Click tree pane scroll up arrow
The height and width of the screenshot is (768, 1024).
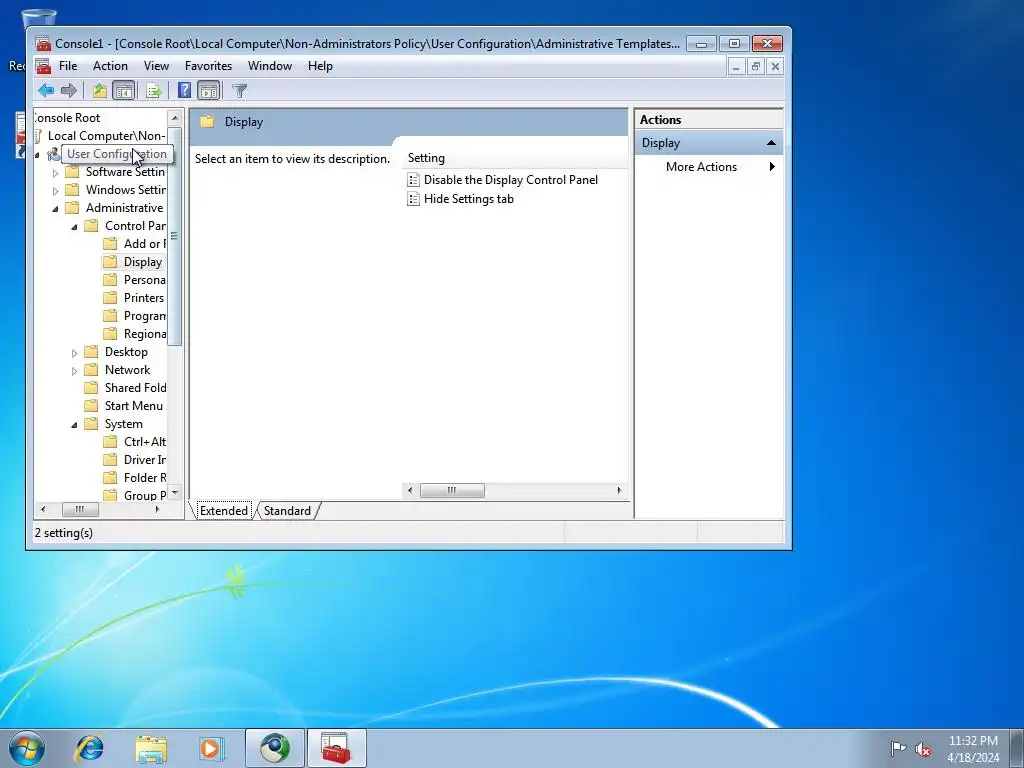click(174, 118)
